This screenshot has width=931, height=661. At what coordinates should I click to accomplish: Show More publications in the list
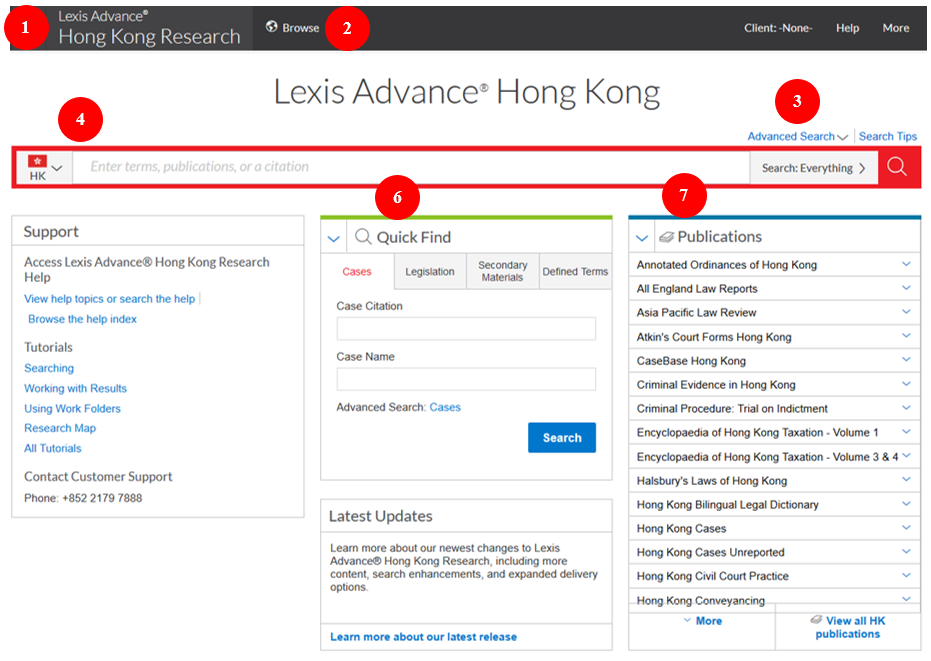(702, 621)
